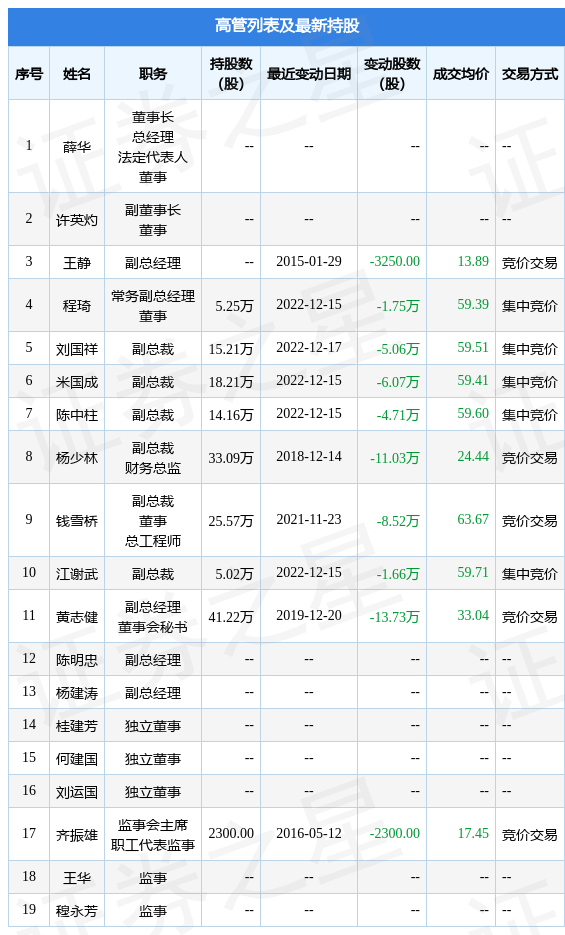Click the table title 高管列表及最新持股
Image resolution: width=565 pixels, height=935 pixels.
[287, 26]
